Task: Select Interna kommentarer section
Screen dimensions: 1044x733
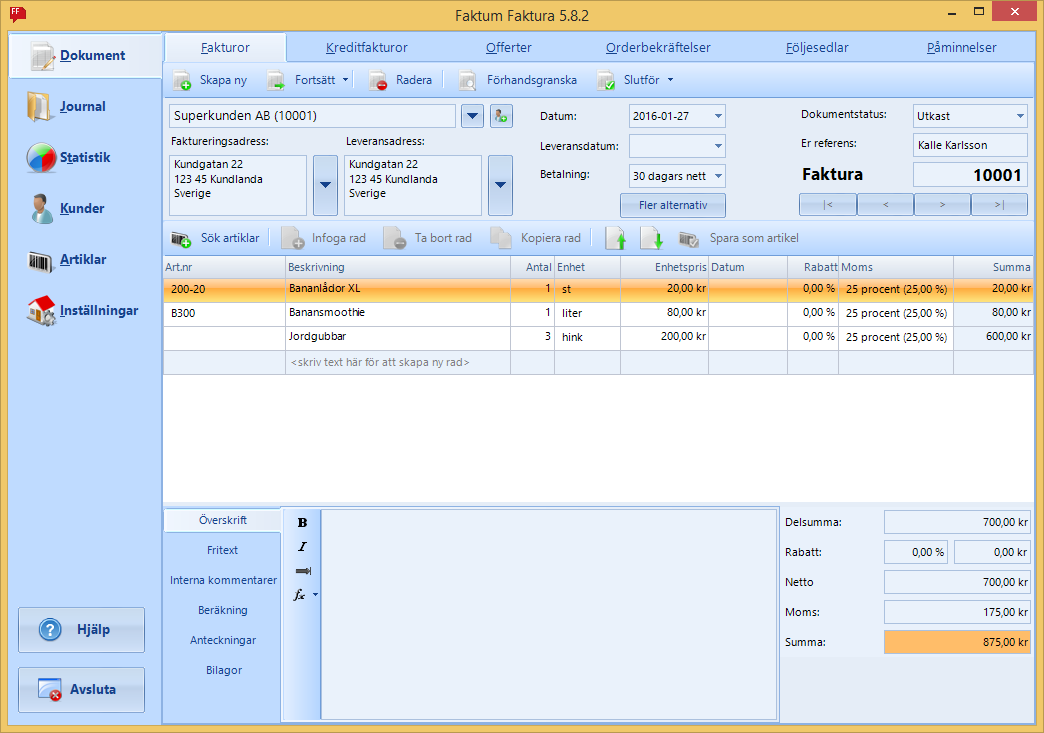Action: click(222, 580)
